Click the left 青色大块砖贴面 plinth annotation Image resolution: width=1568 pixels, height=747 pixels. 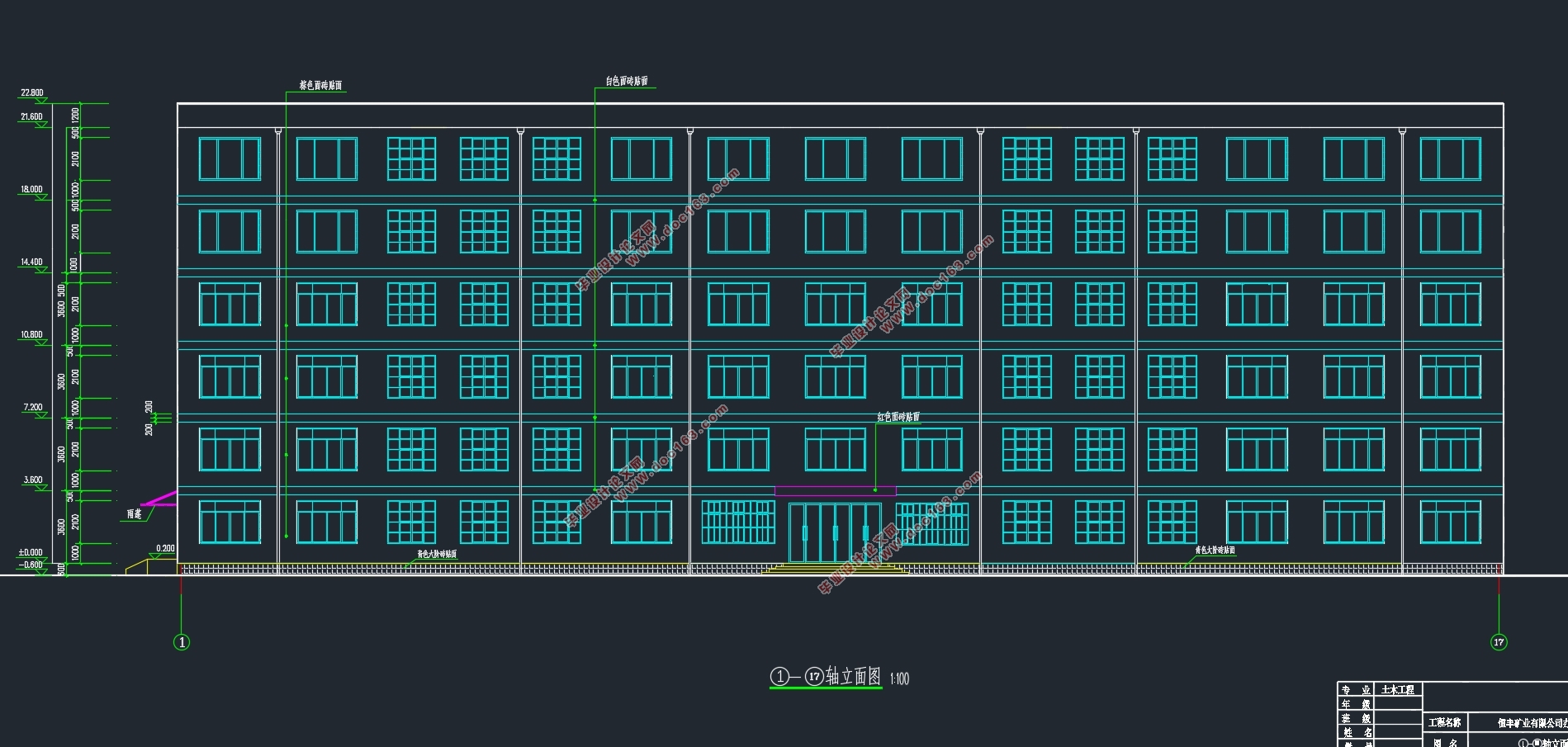[x=437, y=555]
